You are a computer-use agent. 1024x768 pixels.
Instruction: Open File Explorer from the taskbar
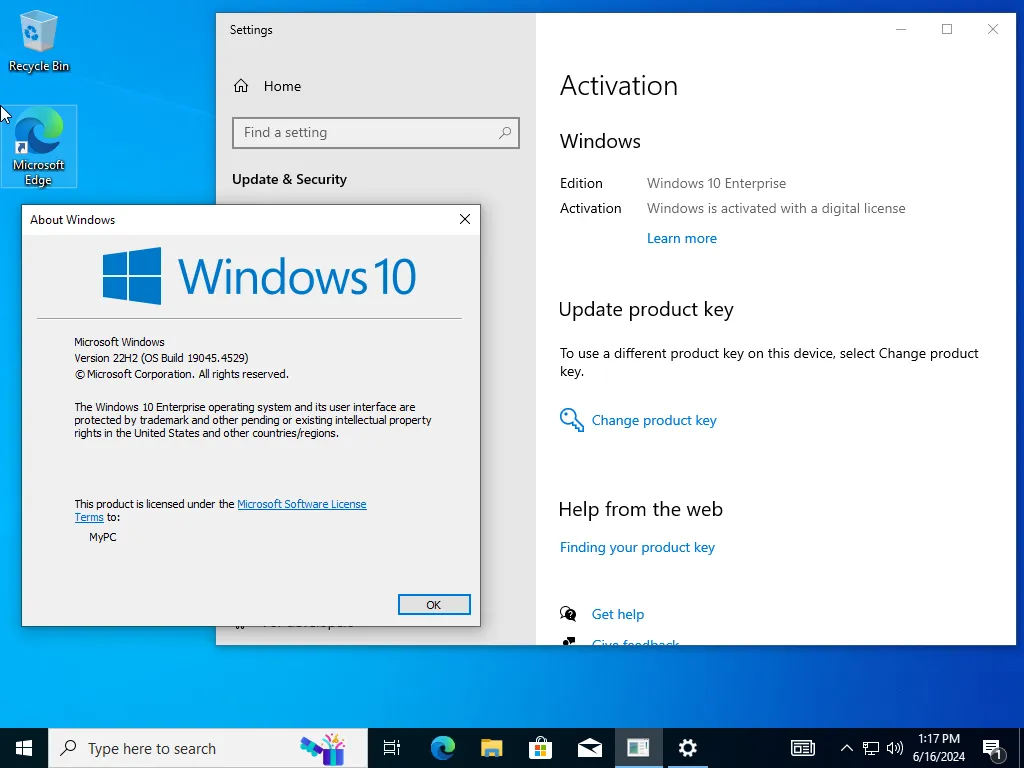click(491, 748)
